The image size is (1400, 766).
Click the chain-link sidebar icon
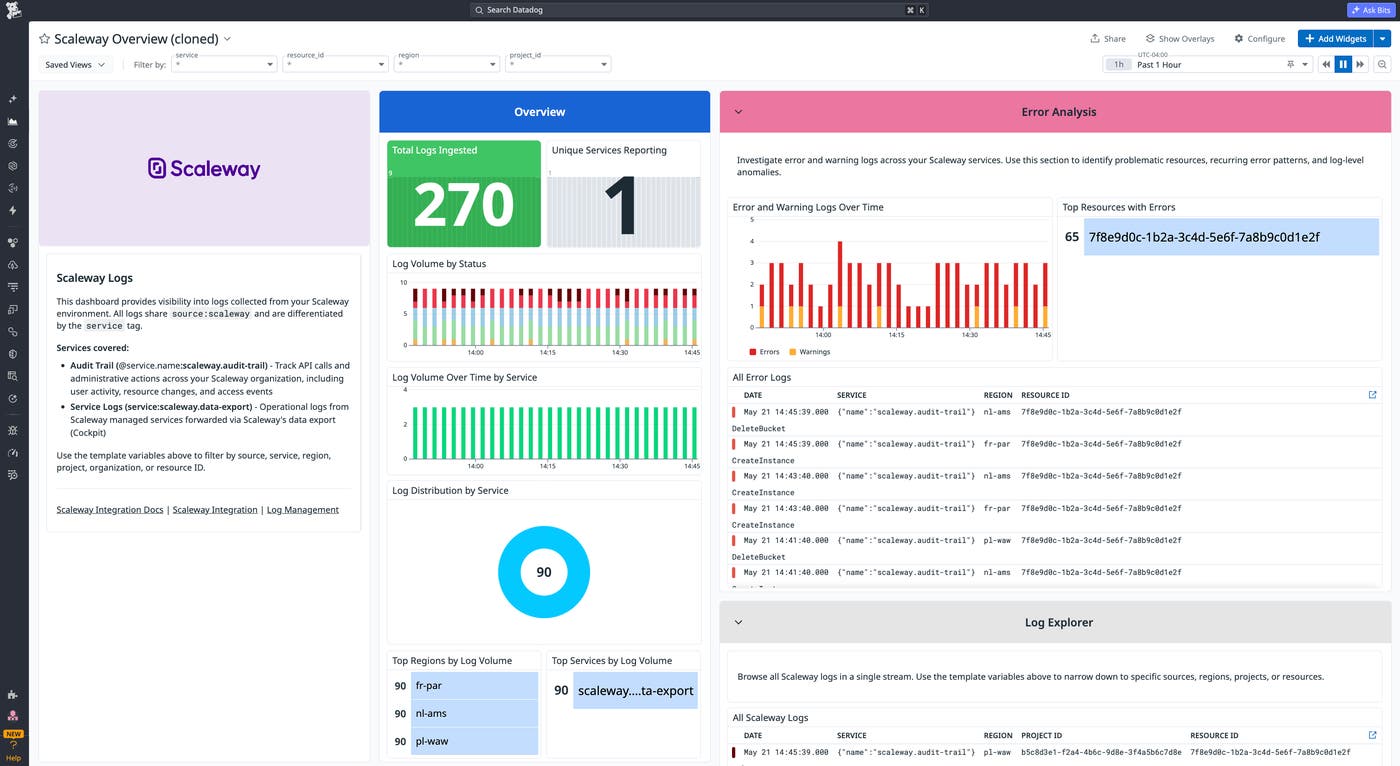pyautogui.click(x=13, y=331)
